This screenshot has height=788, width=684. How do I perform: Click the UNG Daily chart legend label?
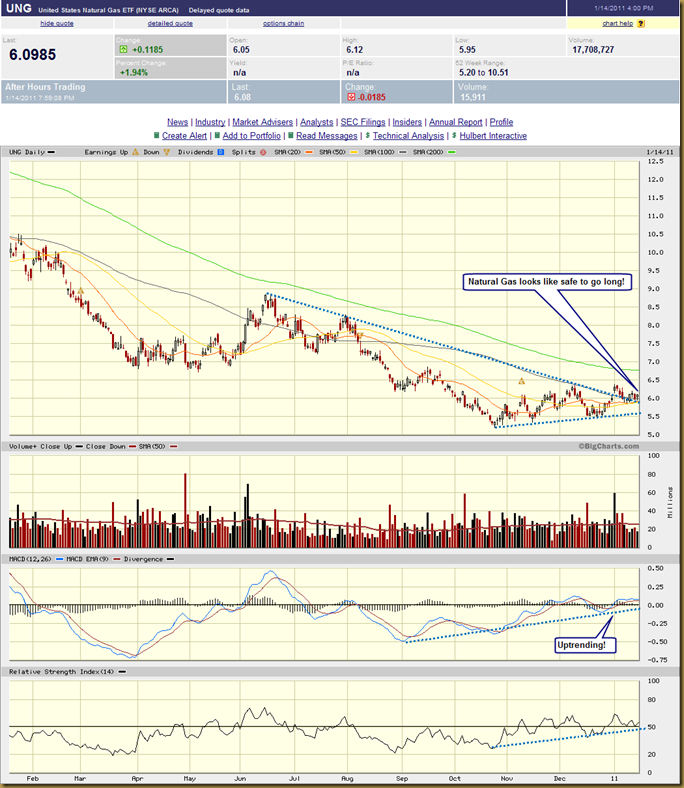tap(27, 152)
